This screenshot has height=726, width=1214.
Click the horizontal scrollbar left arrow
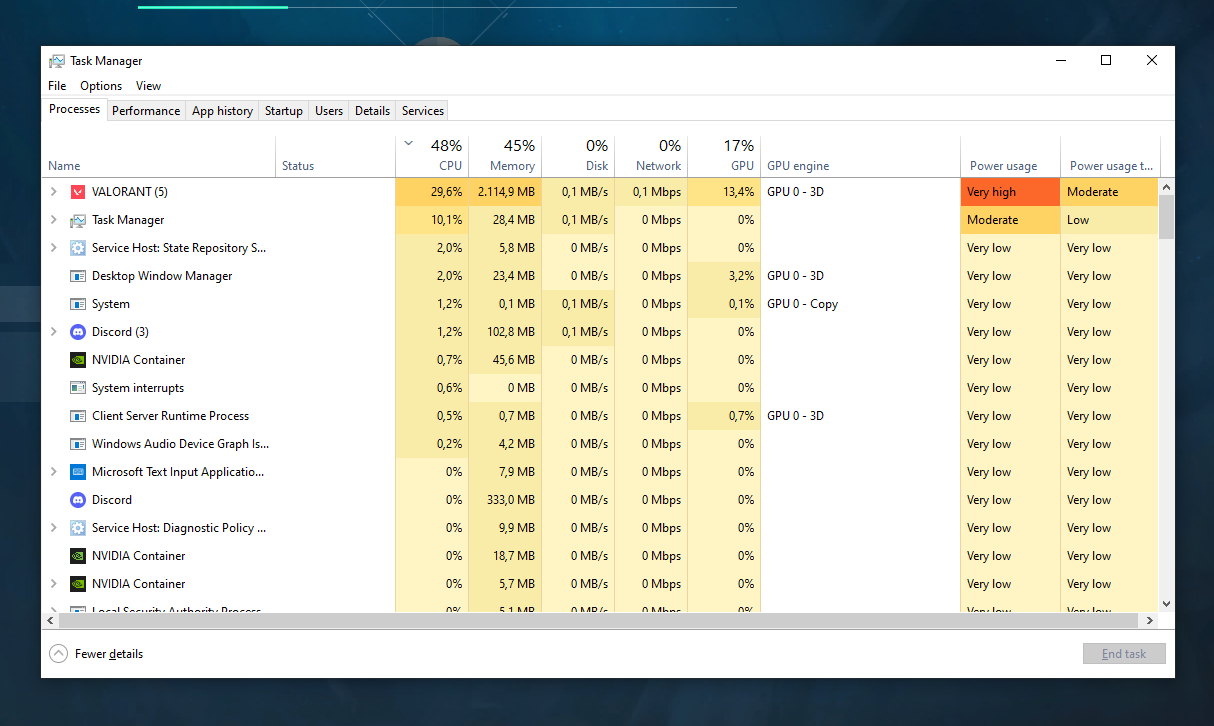coord(52,621)
